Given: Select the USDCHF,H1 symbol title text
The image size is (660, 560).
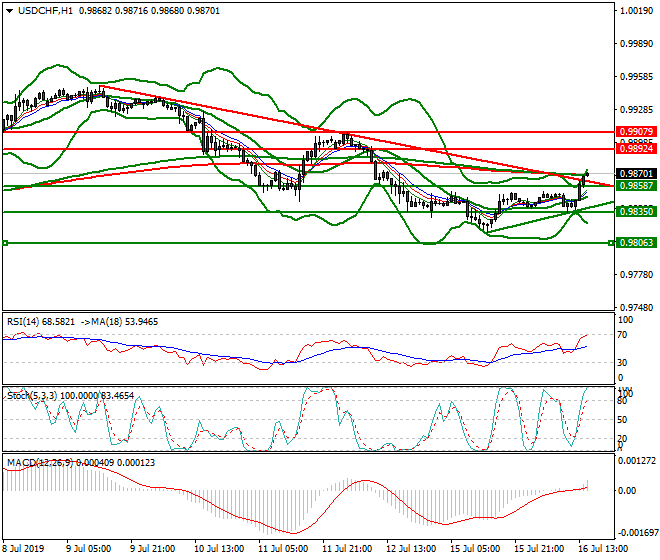Looking at the screenshot, I should (x=45, y=11).
